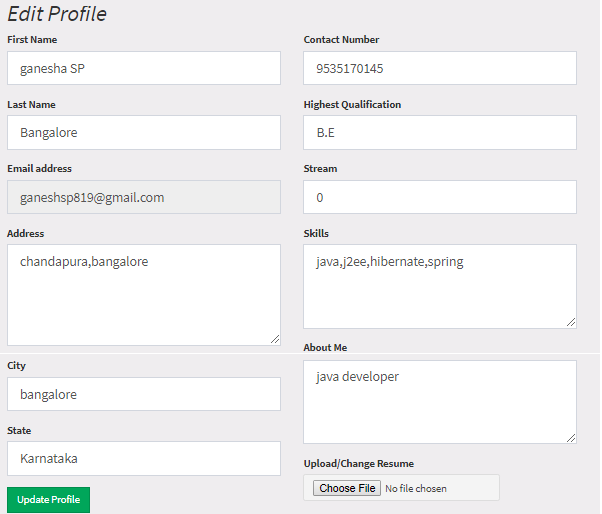Click the About Me text area
Image resolution: width=602 pixels, height=514 pixels.
click(x=440, y=402)
